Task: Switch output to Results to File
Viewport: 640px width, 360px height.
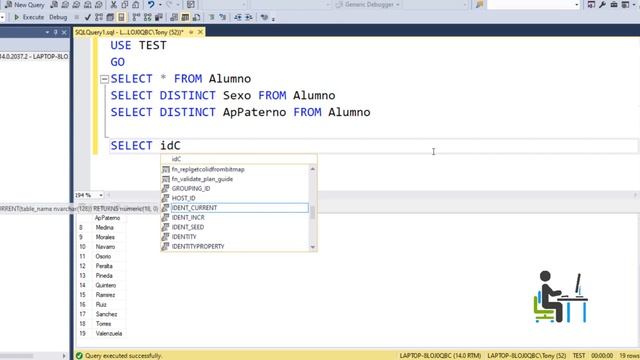Action: coord(196,17)
